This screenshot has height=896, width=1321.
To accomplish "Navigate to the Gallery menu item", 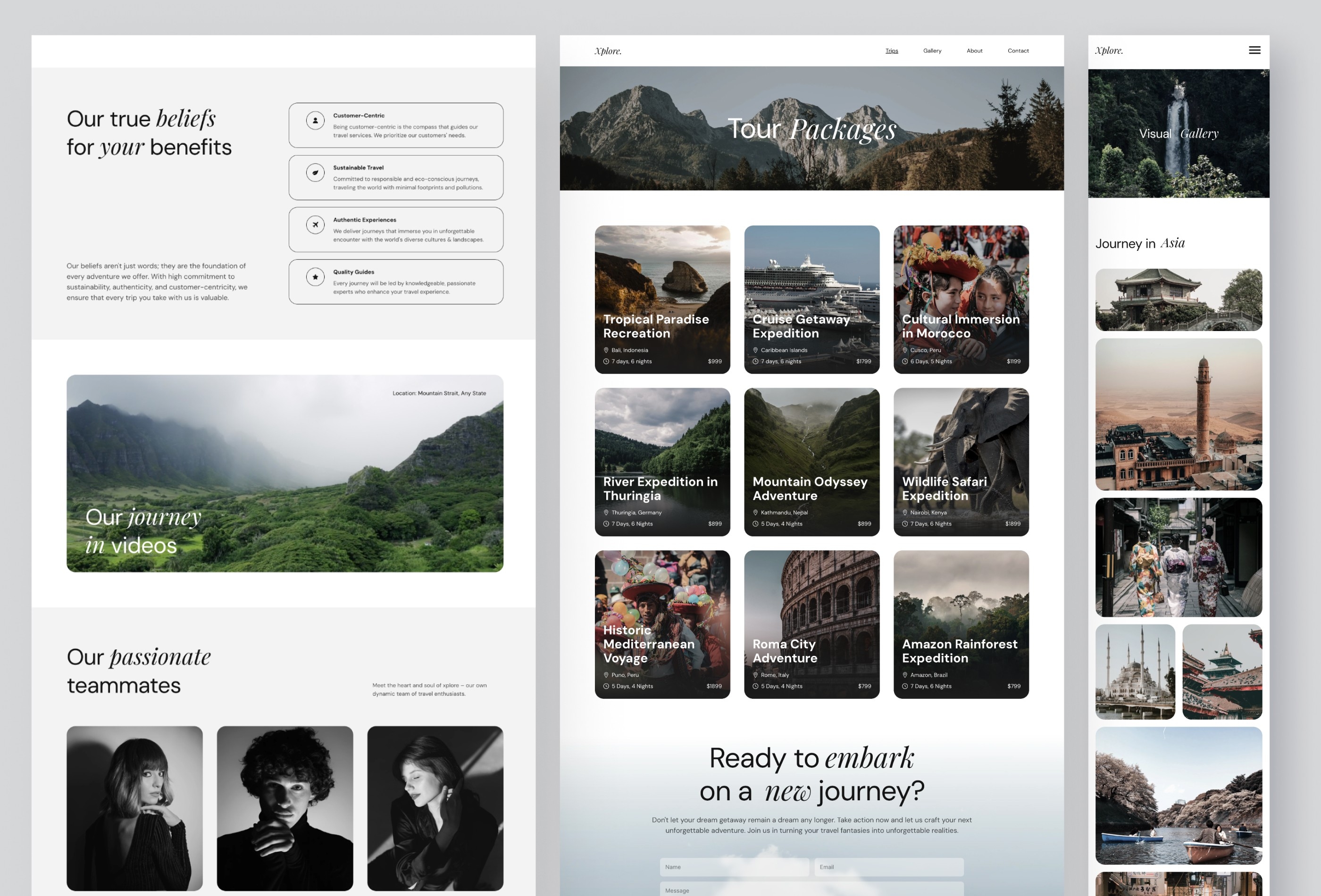I will click(x=932, y=50).
